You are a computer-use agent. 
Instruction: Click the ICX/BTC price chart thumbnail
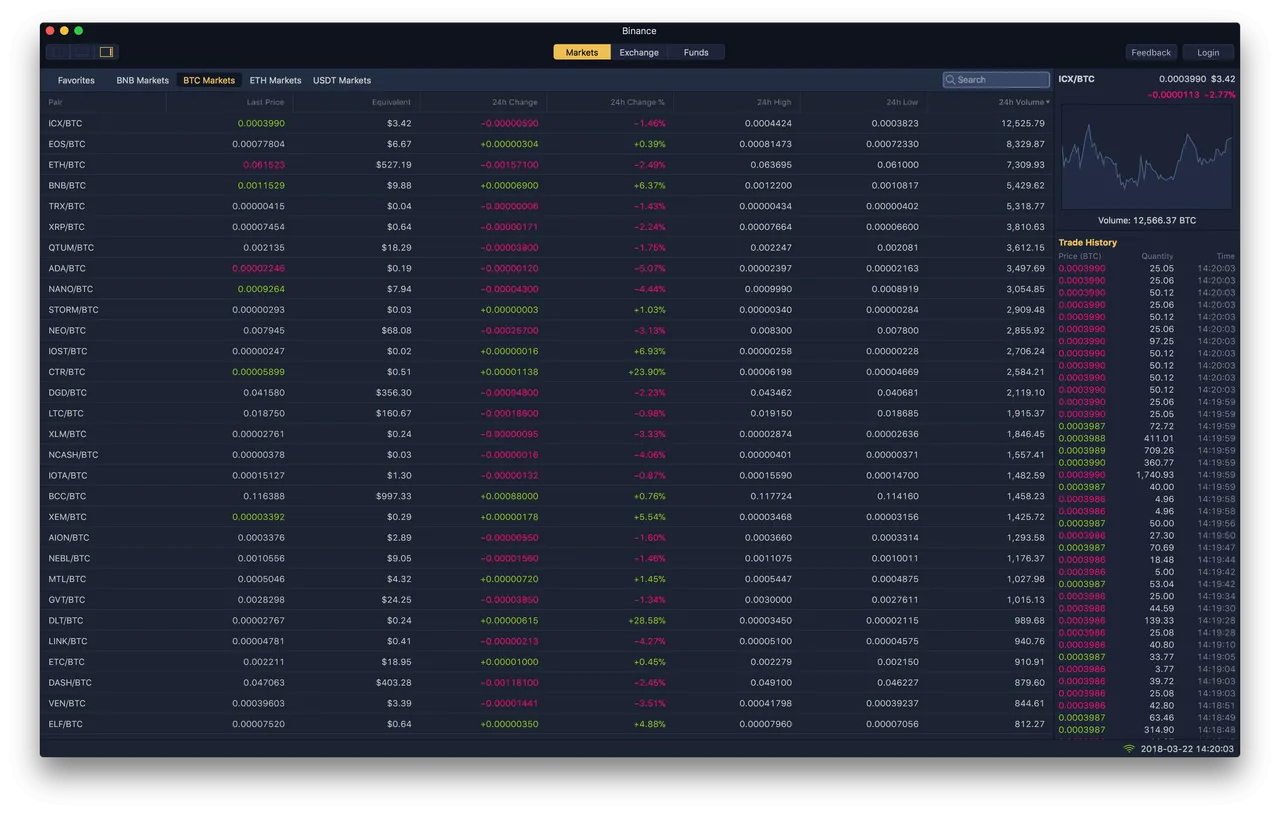(x=1147, y=157)
